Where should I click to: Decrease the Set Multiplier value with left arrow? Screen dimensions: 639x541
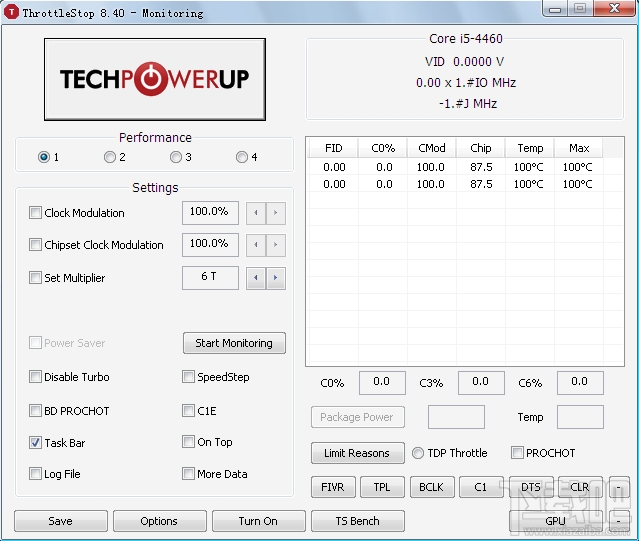point(256,278)
